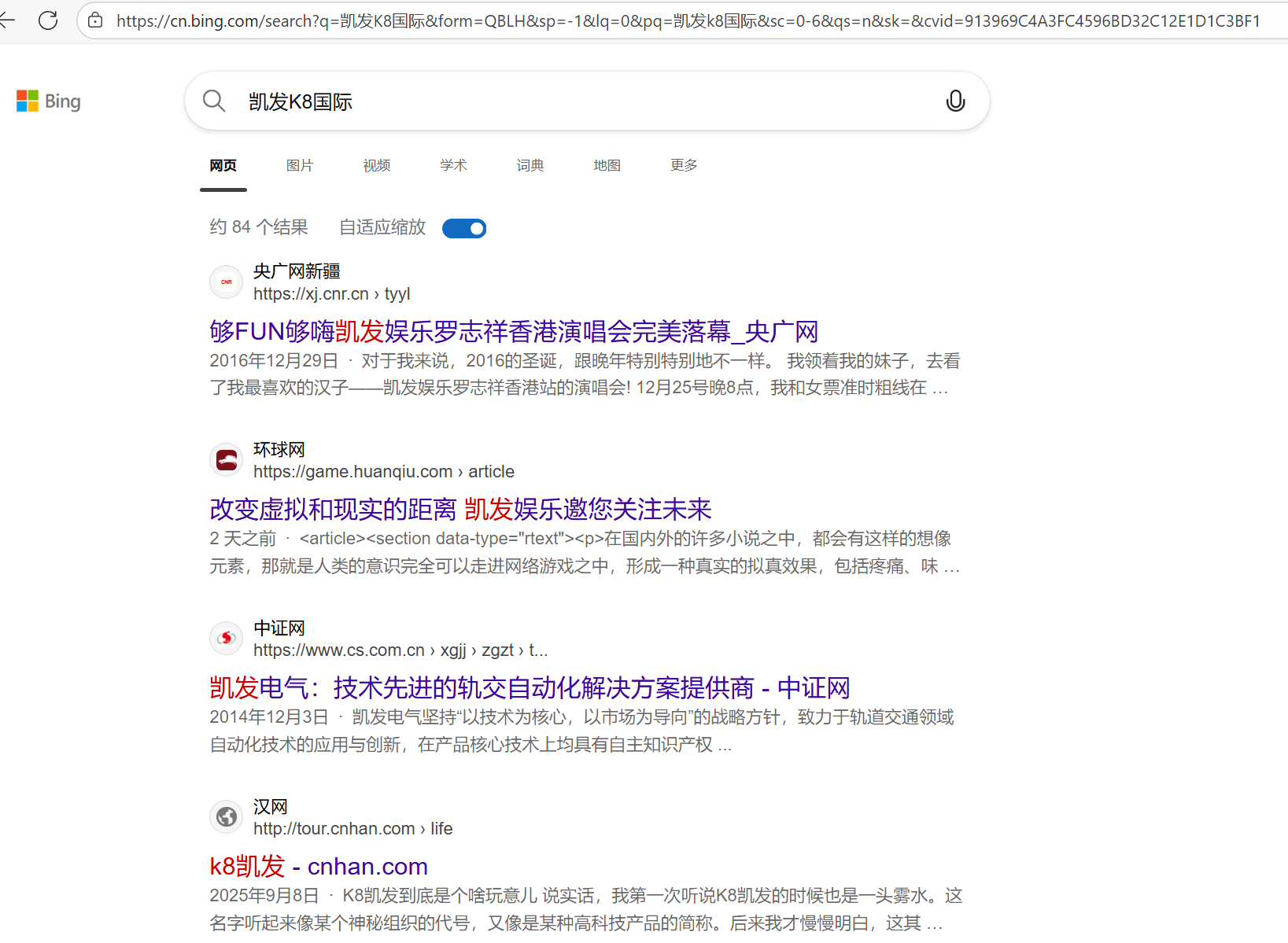Switch to the 学术 tab
Viewport: 1288px width, 943px height.
(x=453, y=165)
